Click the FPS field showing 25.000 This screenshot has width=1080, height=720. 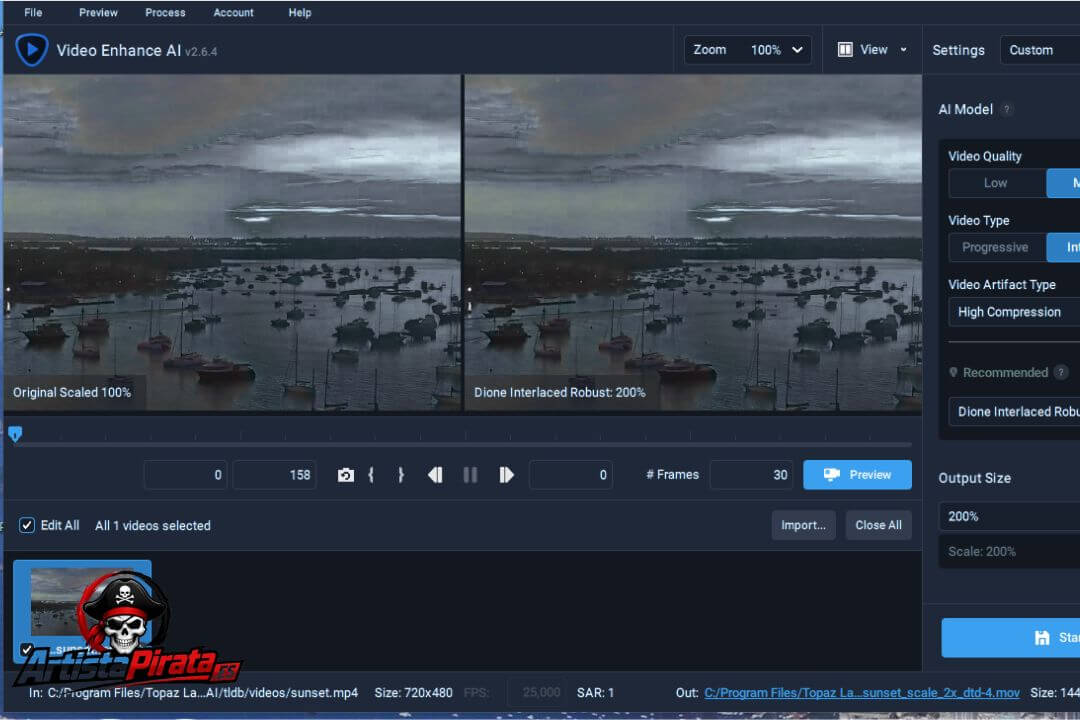(x=538, y=692)
